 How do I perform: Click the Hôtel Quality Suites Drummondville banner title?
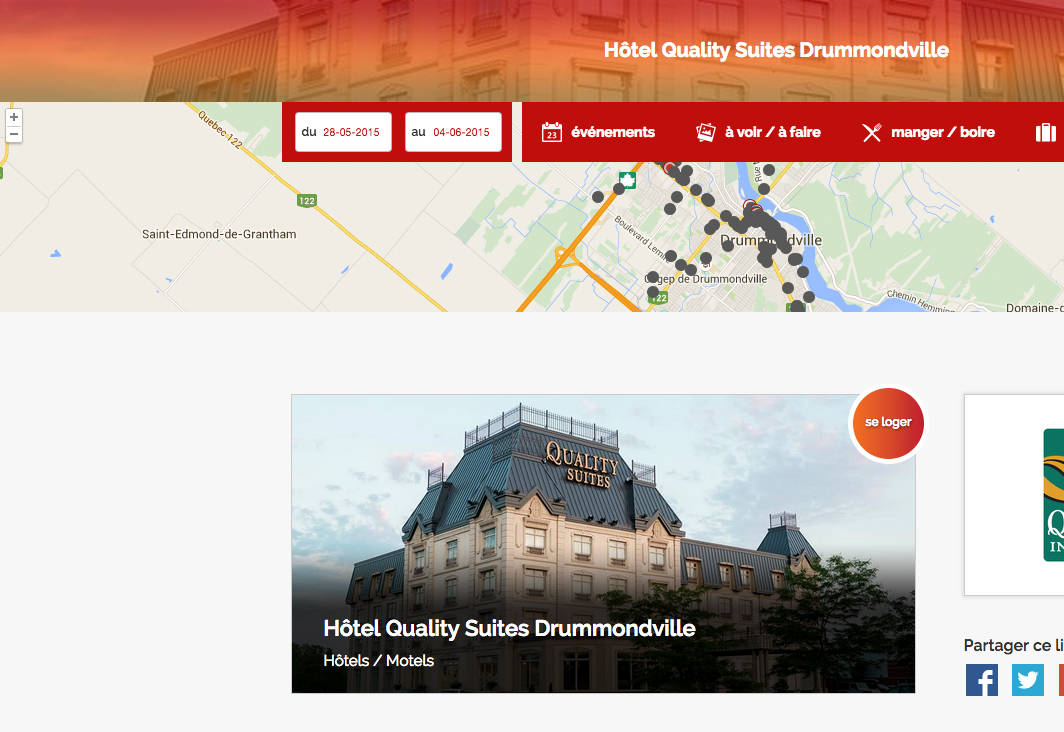point(776,50)
